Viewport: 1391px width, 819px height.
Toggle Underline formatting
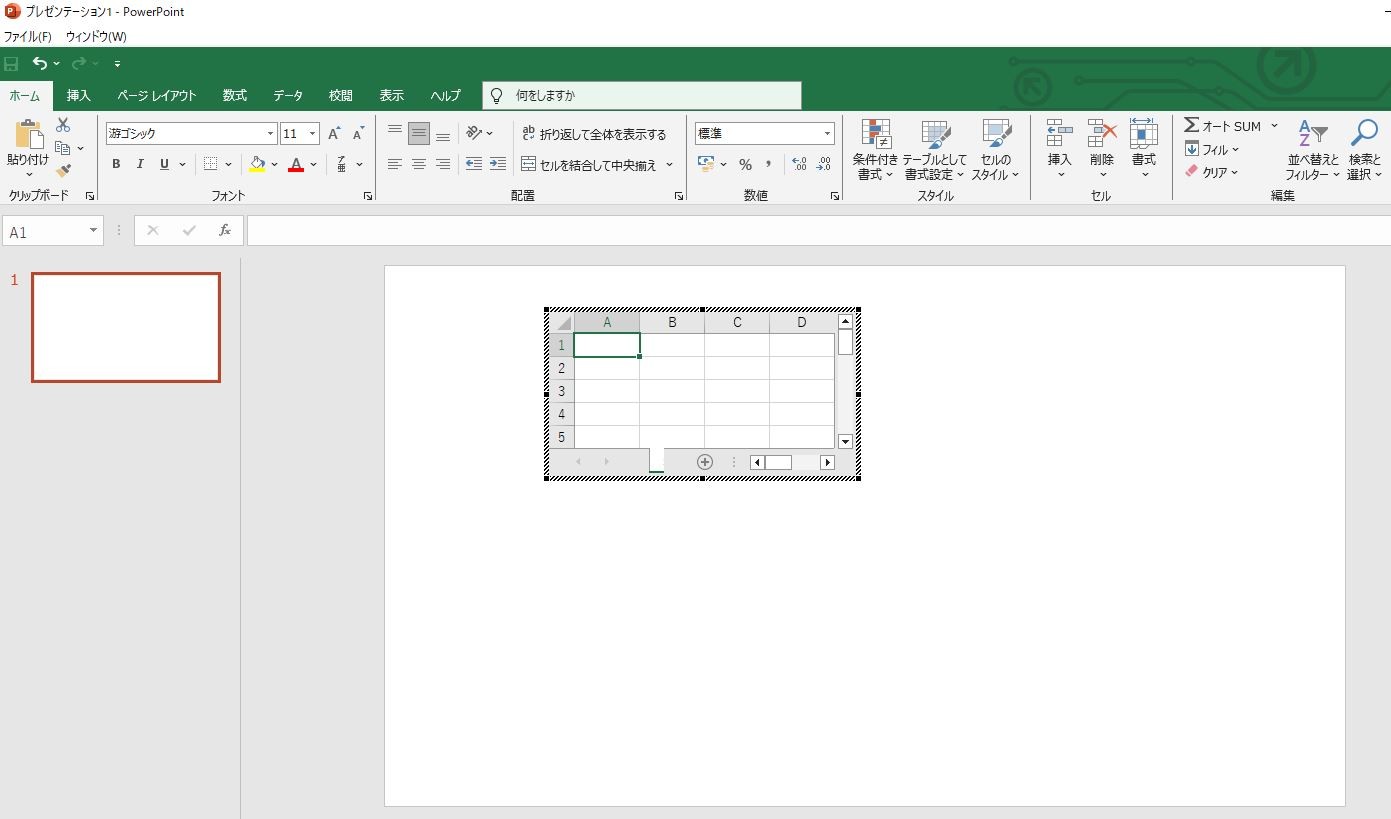[164, 164]
